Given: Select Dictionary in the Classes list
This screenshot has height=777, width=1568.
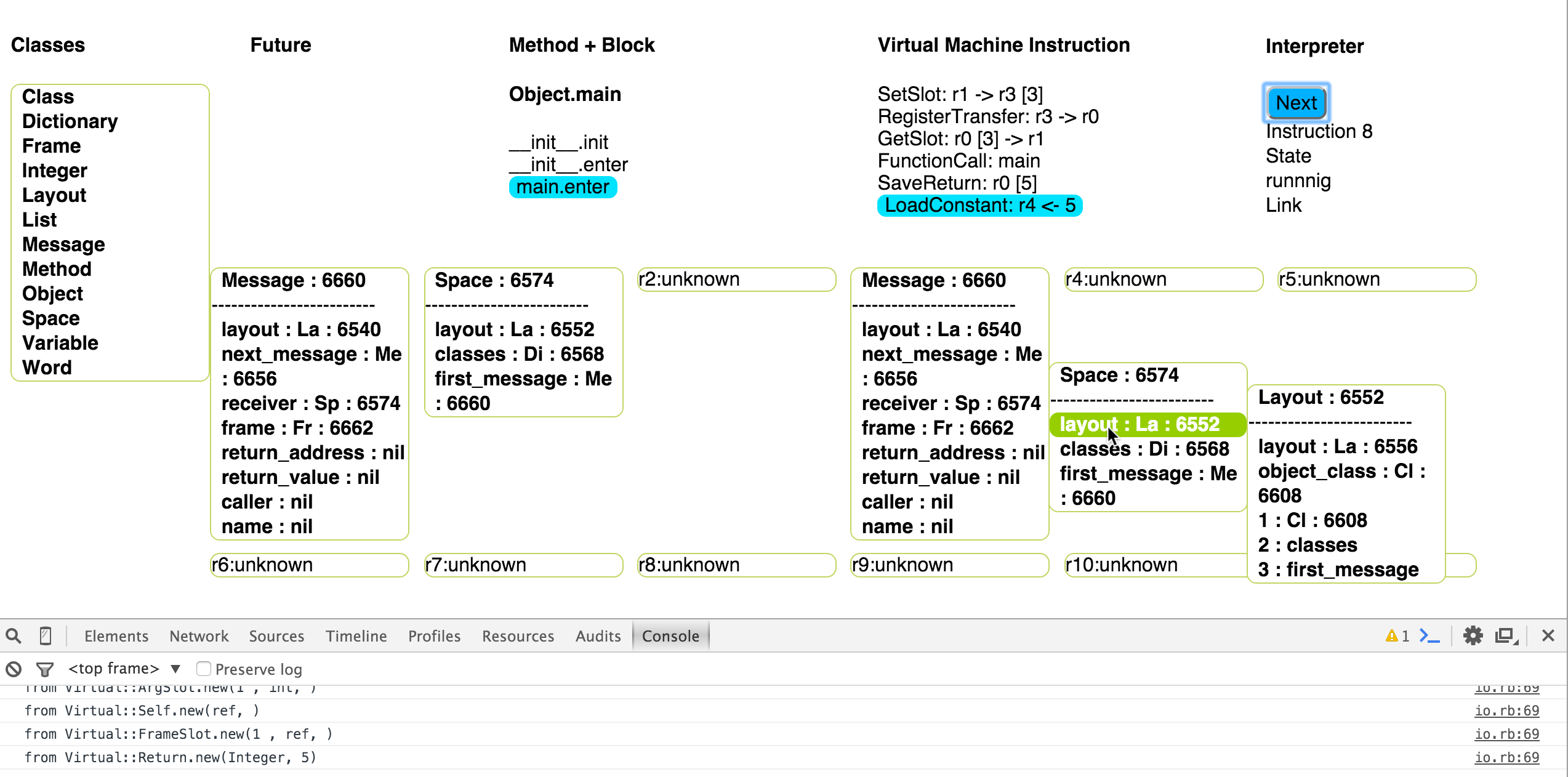Looking at the screenshot, I should 70,121.
